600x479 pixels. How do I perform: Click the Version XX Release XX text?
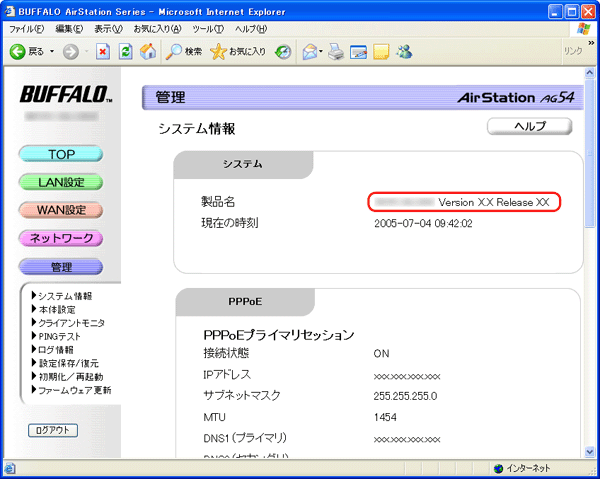pos(494,202)
